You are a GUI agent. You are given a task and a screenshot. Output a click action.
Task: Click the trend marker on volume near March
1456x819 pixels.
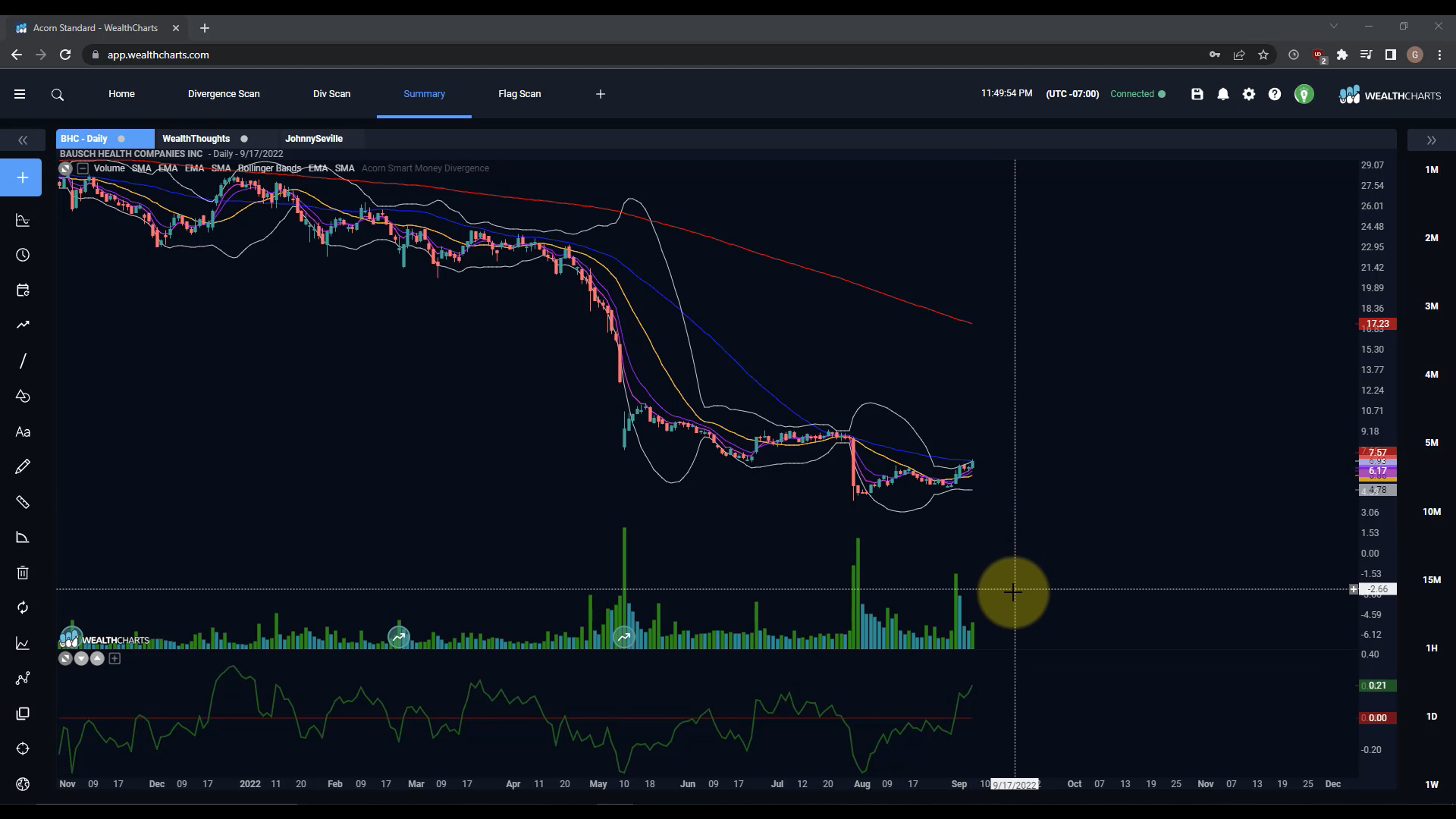(x=399, y=637)
